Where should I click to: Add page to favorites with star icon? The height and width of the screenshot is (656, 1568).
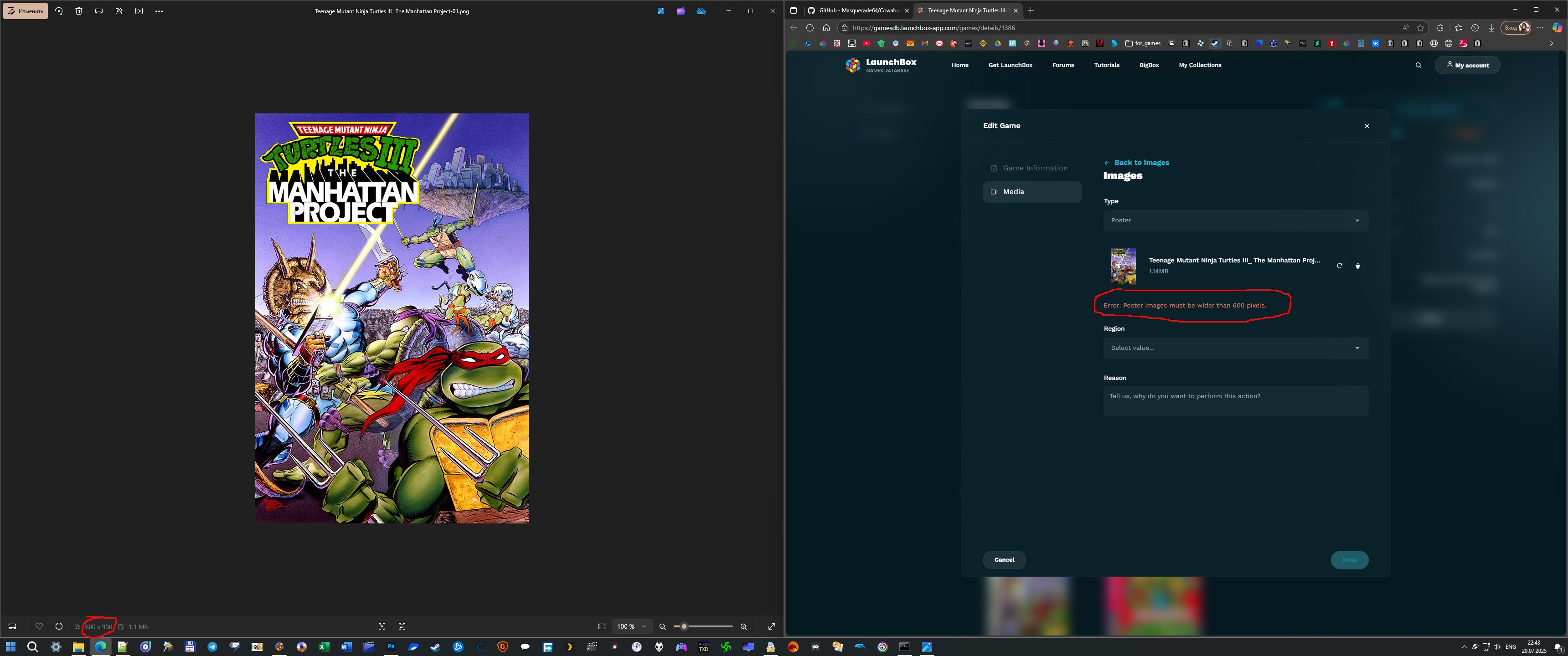pyautogui.click(x=1420, y=27)
